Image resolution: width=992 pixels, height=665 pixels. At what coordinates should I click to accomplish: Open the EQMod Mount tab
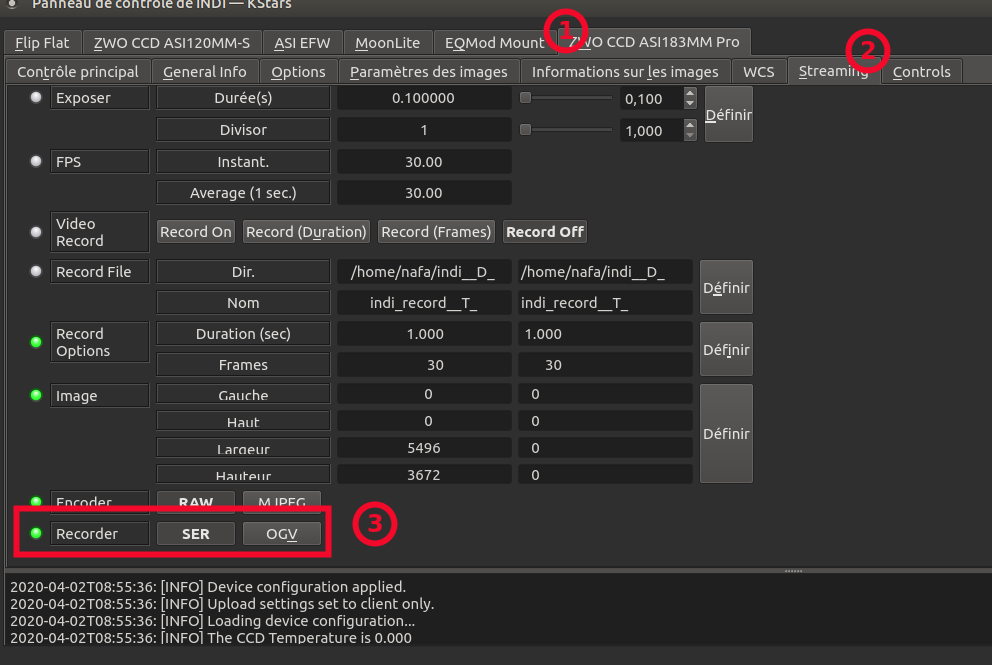coord(494,42)
